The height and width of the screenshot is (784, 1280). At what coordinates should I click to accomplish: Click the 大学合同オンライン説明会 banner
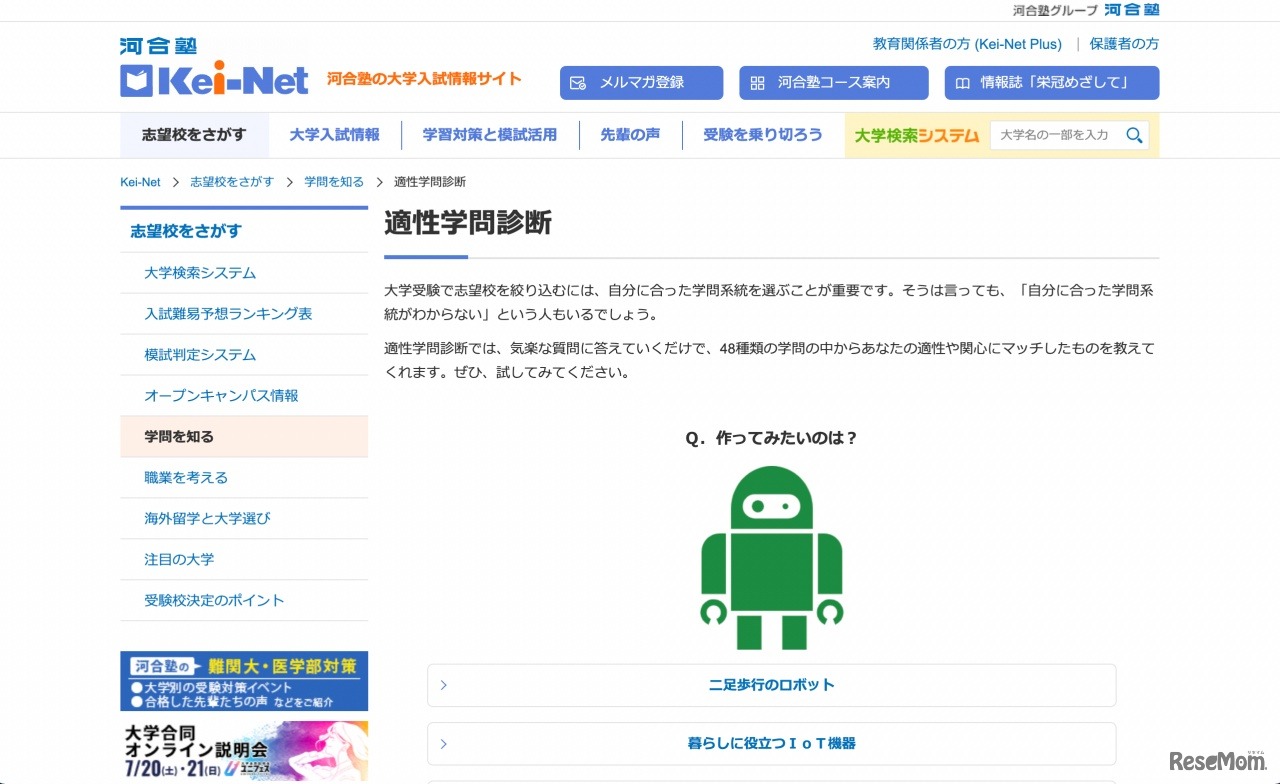point(244,751)
